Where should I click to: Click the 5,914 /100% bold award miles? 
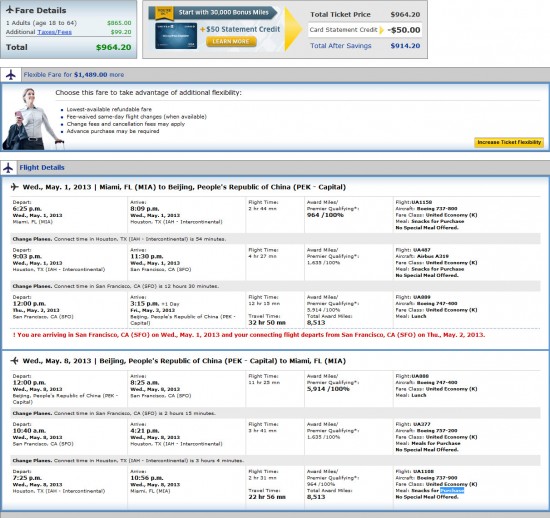point(328,389)
